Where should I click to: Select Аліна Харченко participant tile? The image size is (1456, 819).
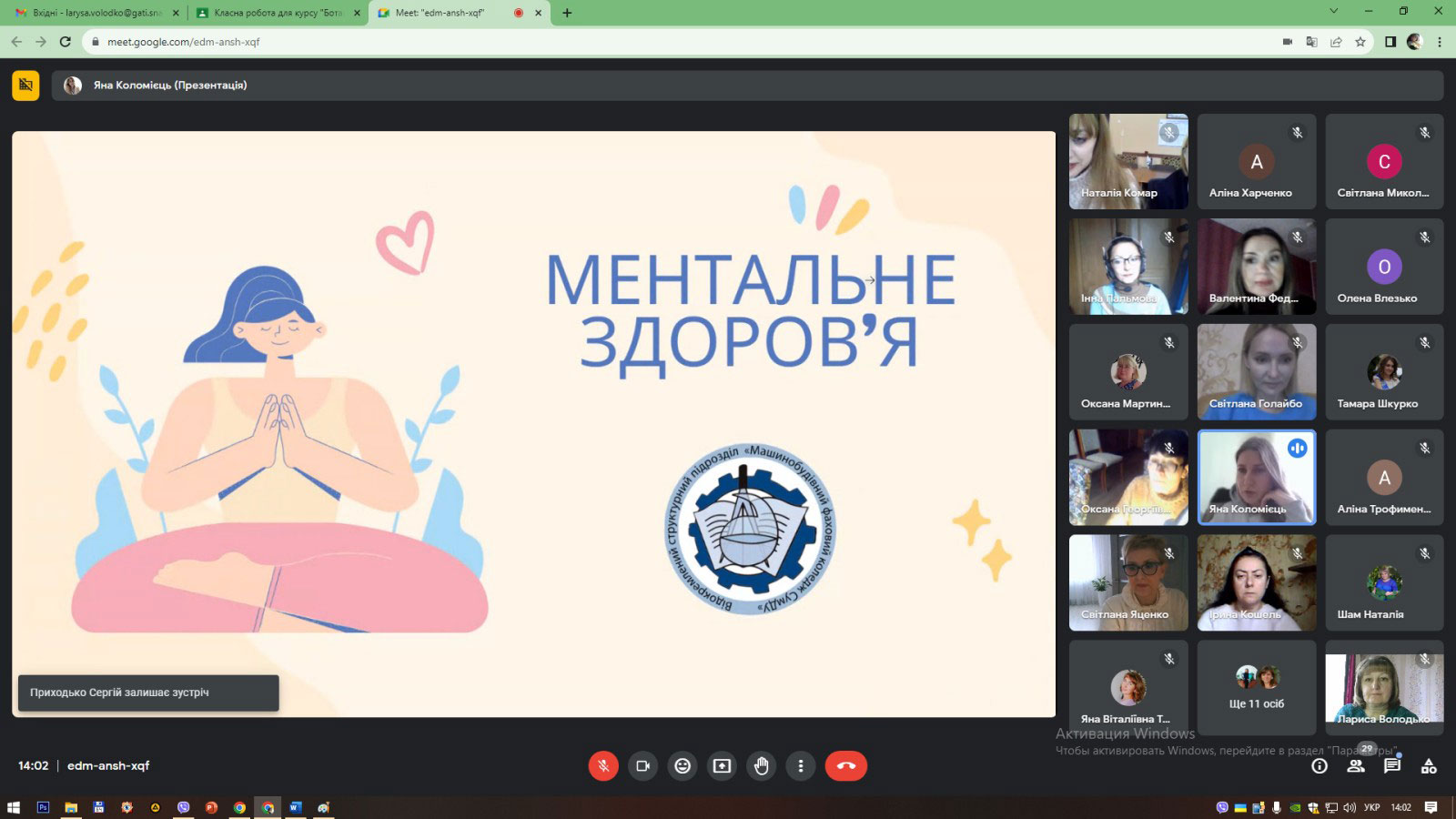pos(1257,161)
